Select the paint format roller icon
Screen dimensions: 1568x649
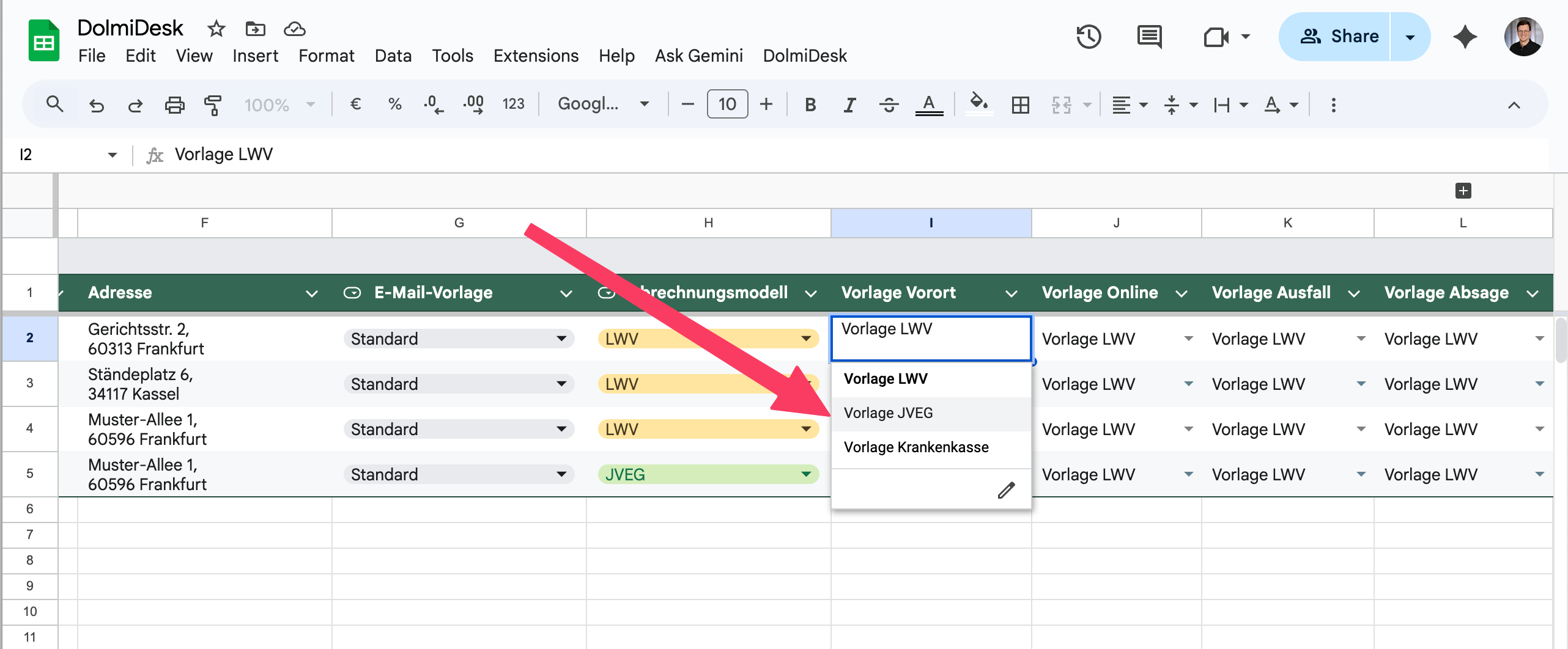click(212, 105)
